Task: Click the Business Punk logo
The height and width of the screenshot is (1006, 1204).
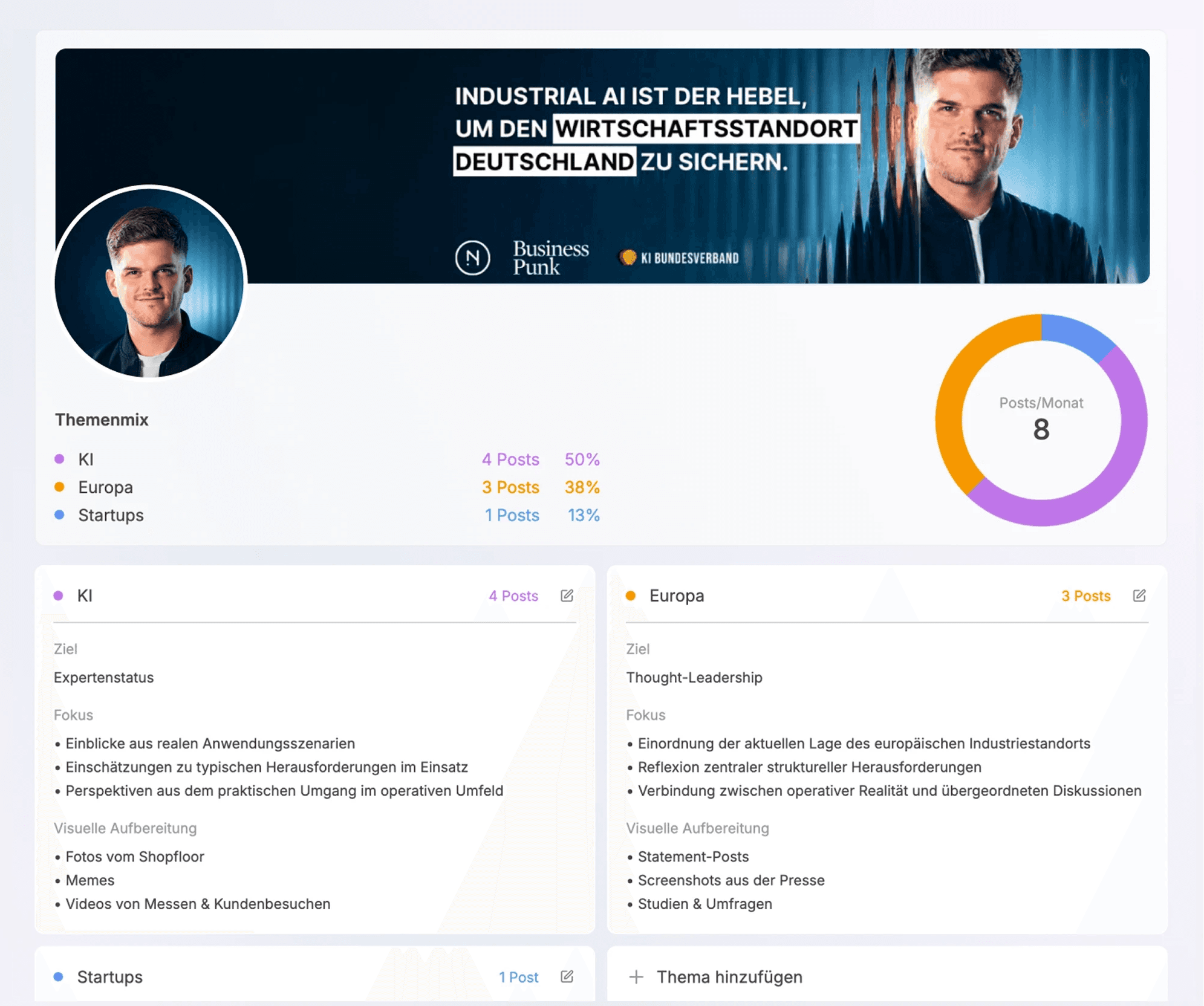Action: click(x=550, y=258)
